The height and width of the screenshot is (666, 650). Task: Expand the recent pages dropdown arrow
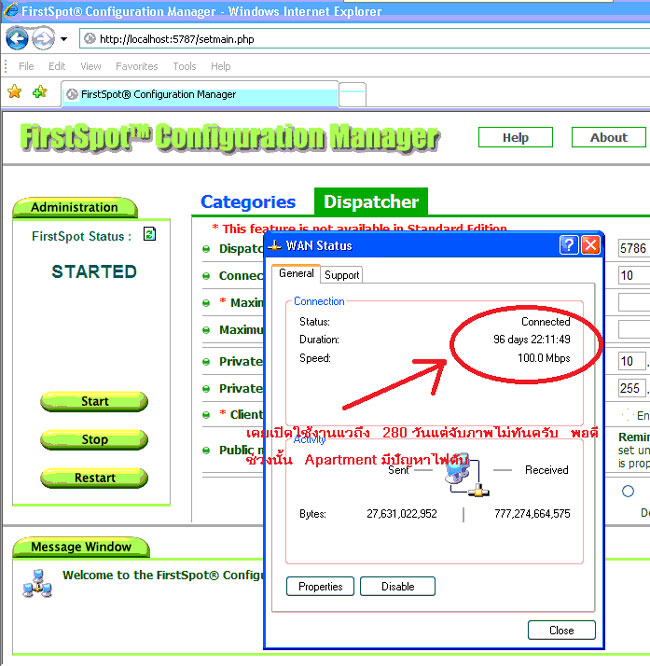(63, 39)
